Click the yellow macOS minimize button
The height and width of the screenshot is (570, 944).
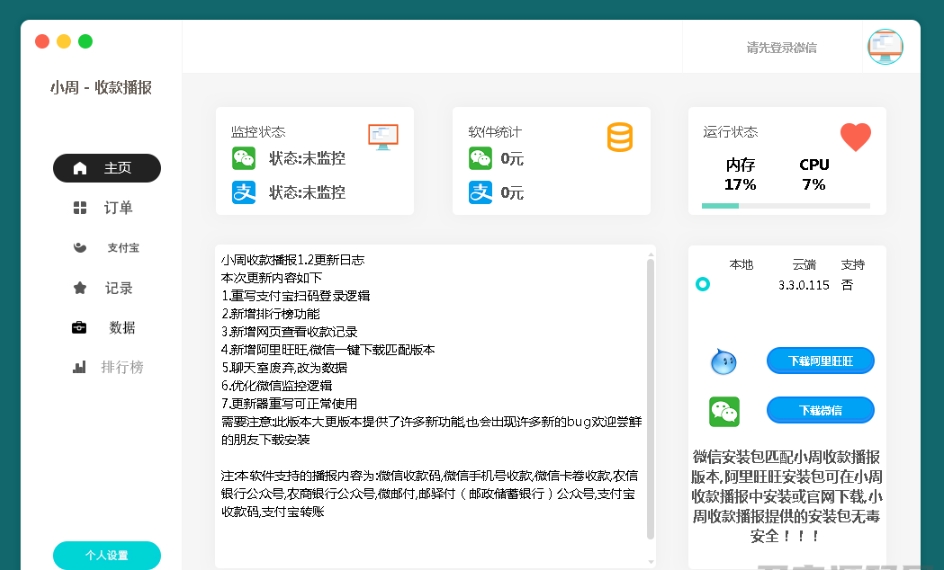click(x=64, y=41)
